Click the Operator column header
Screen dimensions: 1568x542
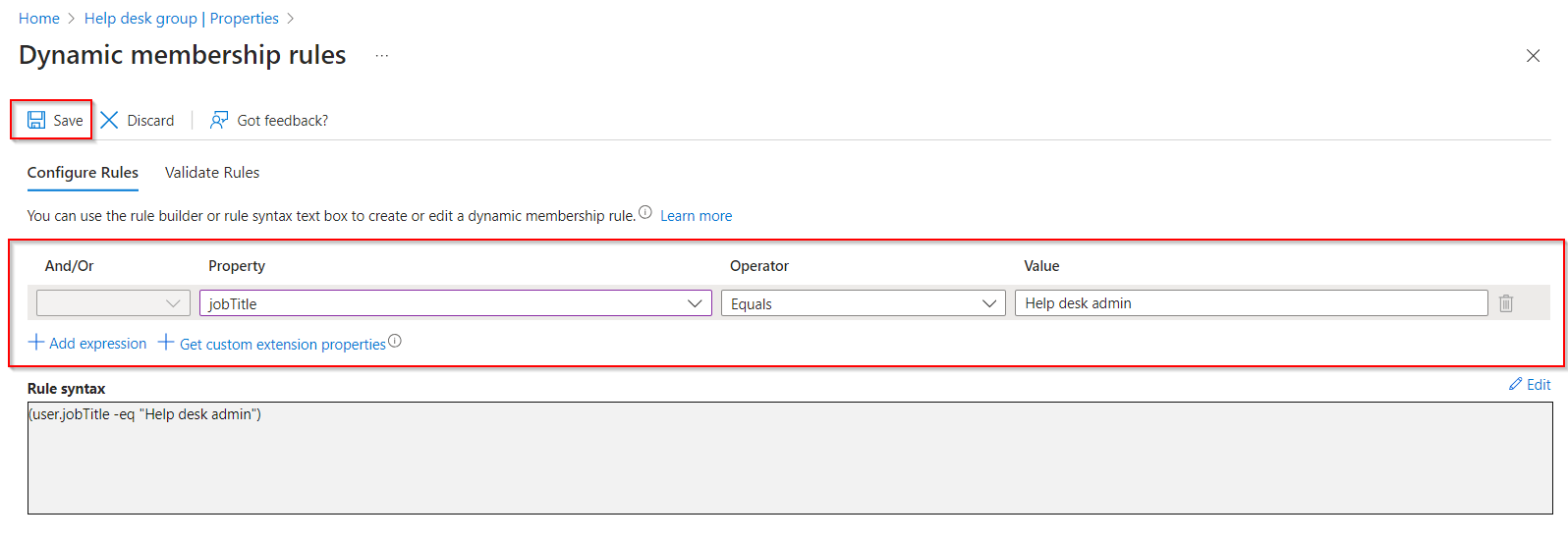click(x=759, y=266)
